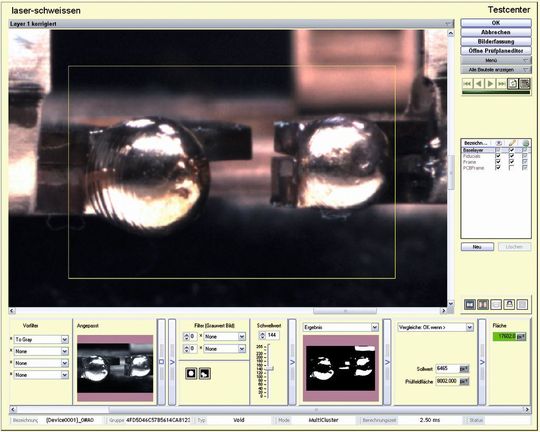This screenshot has height=432, width=540.
Task: Open the second Vorfilter dropdown set to None
Action: tap(41, 351)
